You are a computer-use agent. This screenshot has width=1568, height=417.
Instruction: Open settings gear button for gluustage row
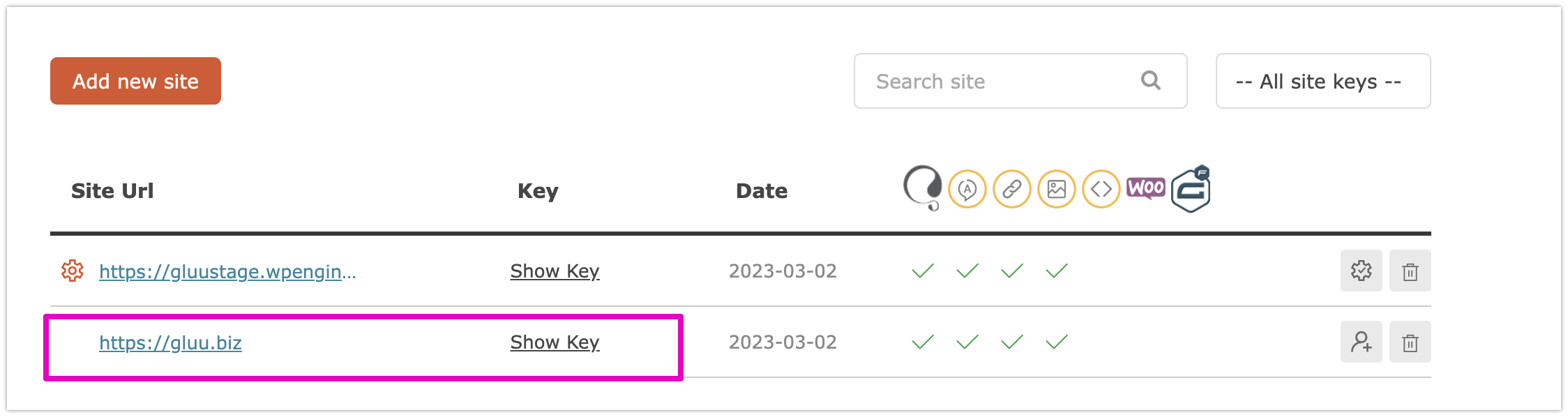pos(1361,271)
